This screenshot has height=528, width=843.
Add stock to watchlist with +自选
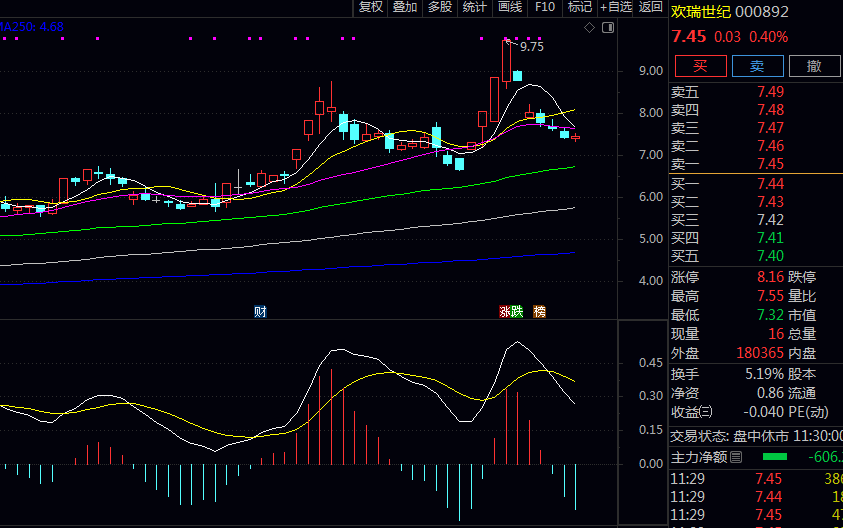coord(615,7)
